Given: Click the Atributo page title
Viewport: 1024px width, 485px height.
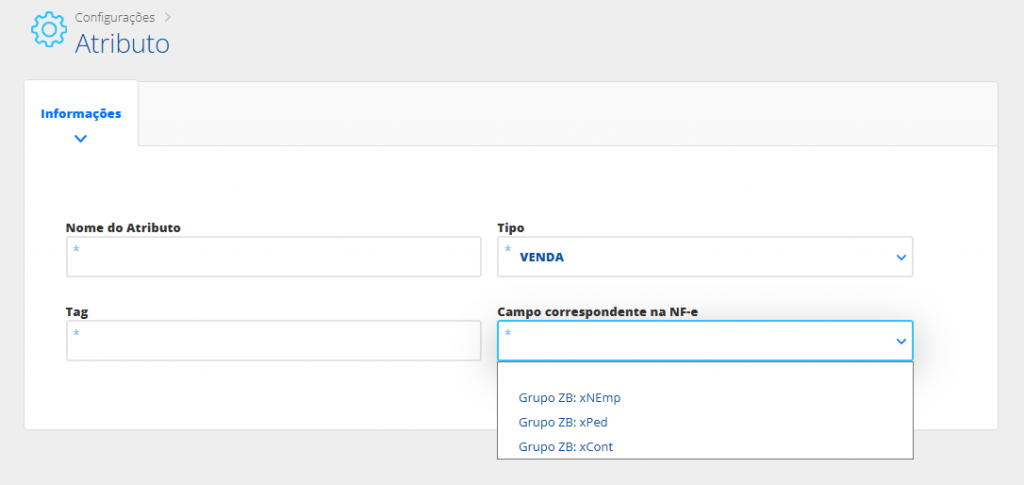Looking at the screenshot, I should (122, 44).
